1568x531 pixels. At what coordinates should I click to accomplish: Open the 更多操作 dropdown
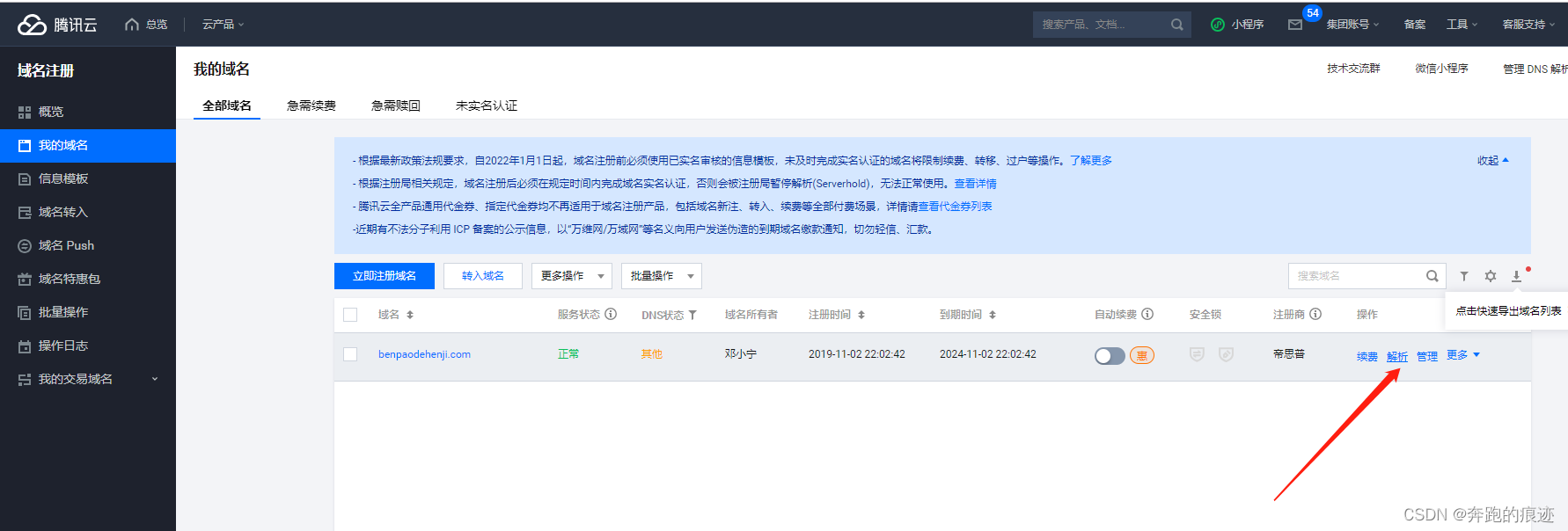point(572,276)
